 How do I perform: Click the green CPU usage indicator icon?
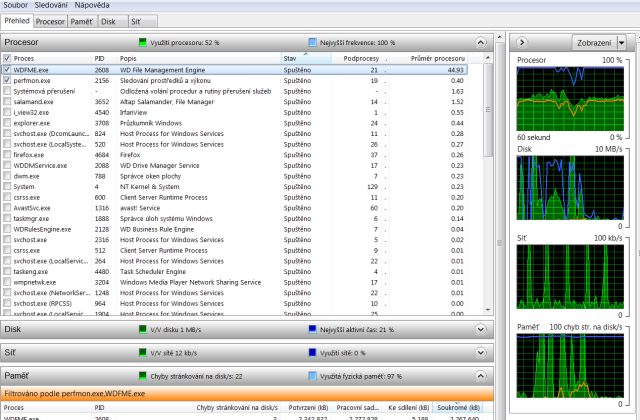[142, 43]
